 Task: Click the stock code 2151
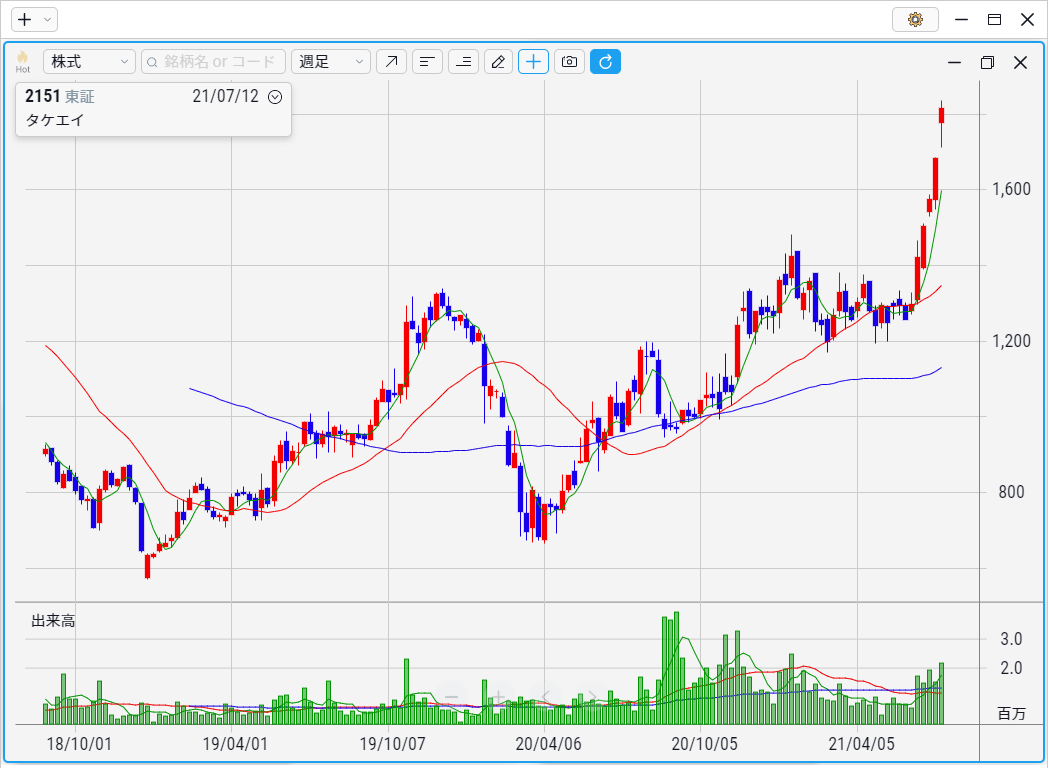(43, 96)
